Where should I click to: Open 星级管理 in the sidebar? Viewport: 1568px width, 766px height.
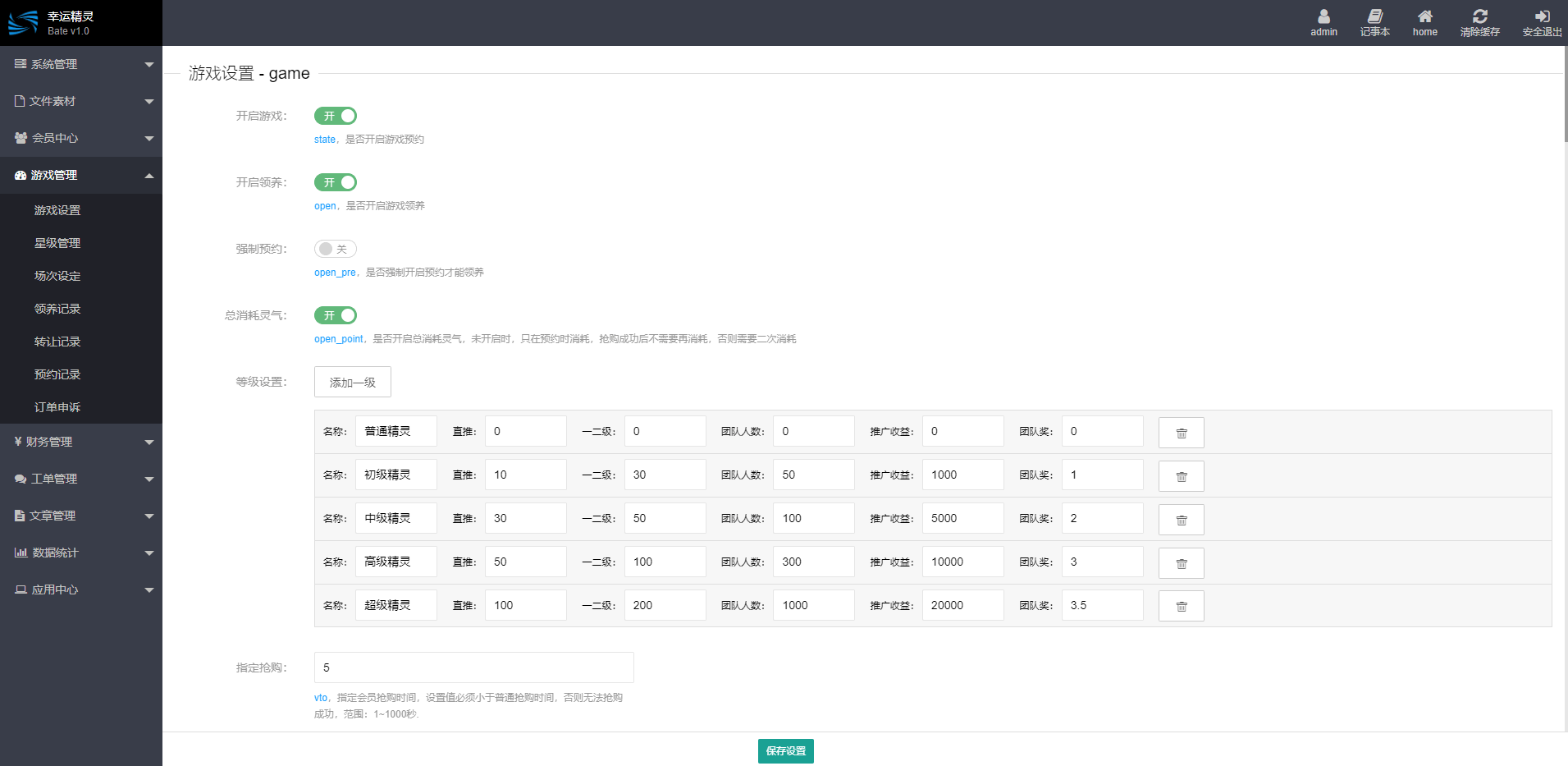click(57, 243)
